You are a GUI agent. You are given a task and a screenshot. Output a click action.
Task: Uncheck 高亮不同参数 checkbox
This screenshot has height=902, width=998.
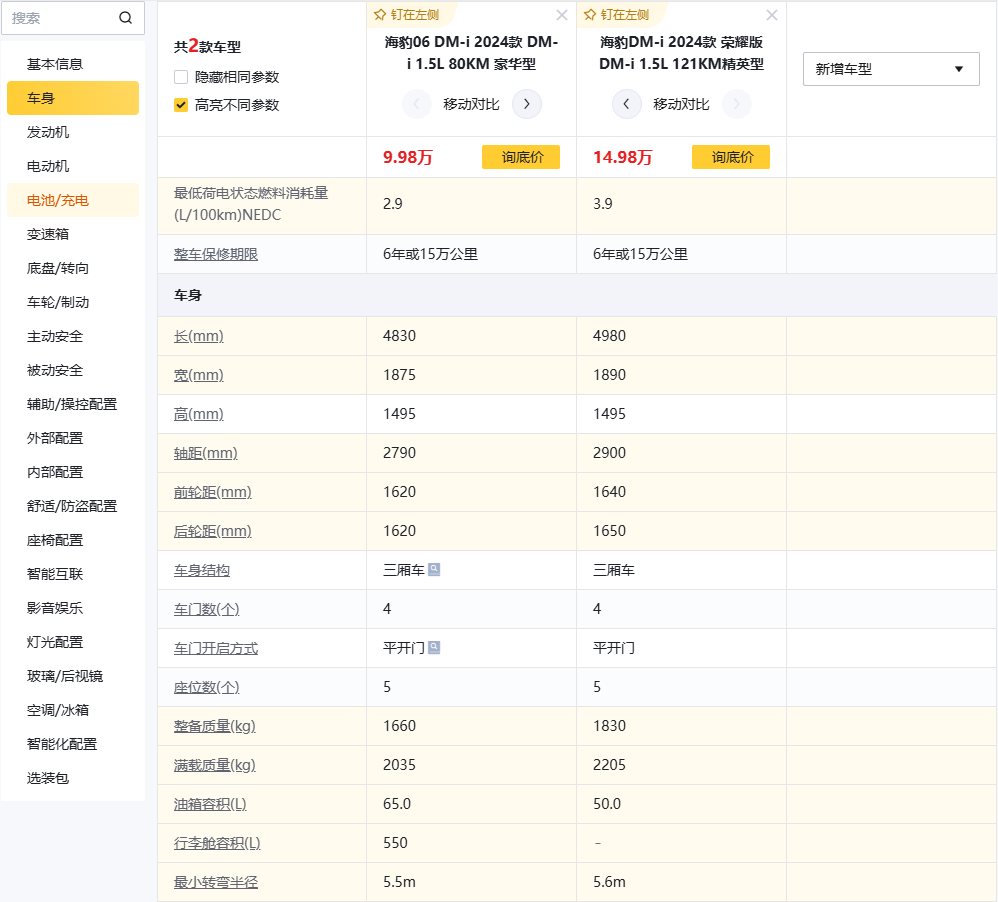pyautogui.click(x=181, y=105)
